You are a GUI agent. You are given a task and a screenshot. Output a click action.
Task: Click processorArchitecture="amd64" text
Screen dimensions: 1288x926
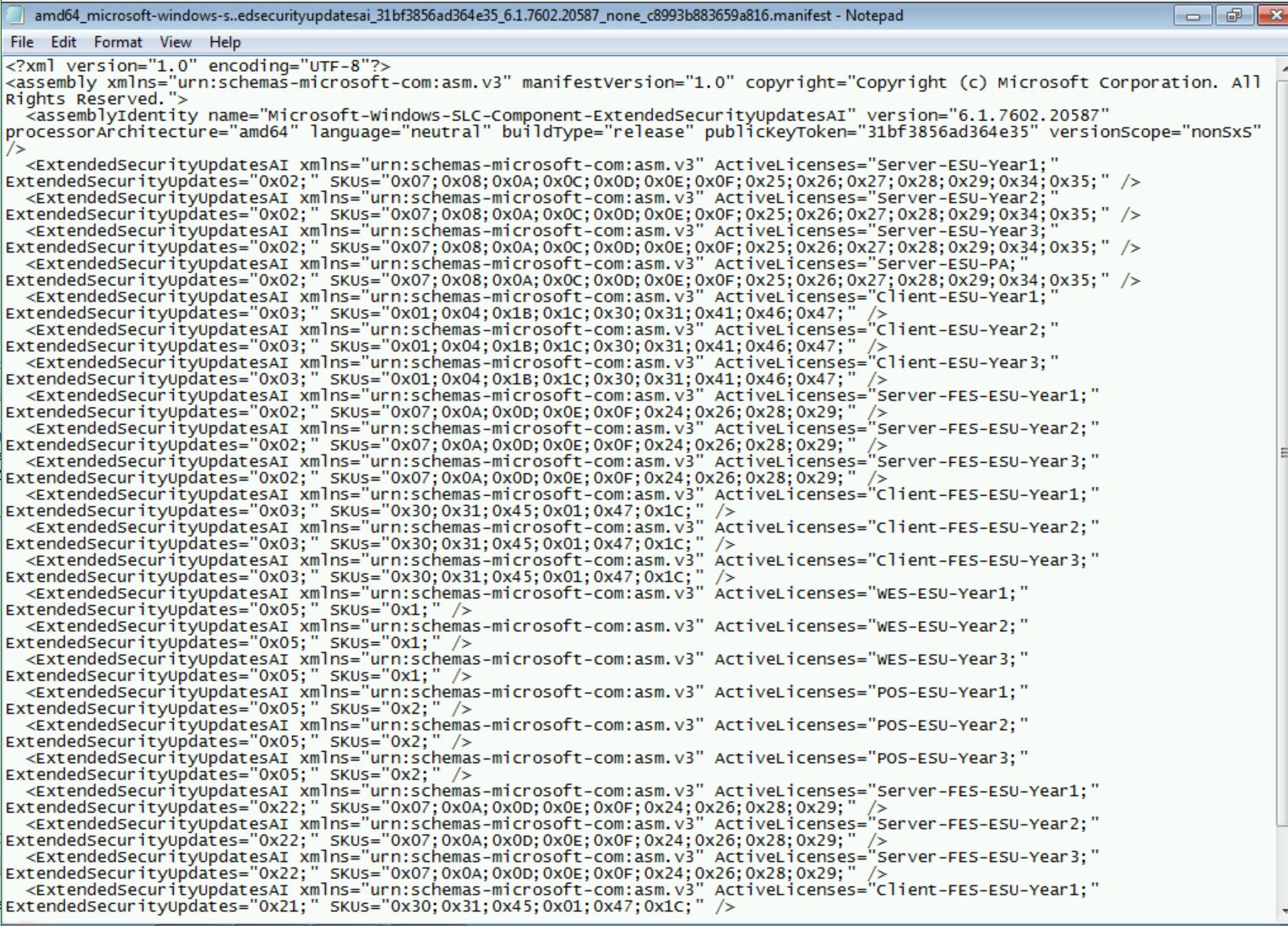tap(152, 132)
